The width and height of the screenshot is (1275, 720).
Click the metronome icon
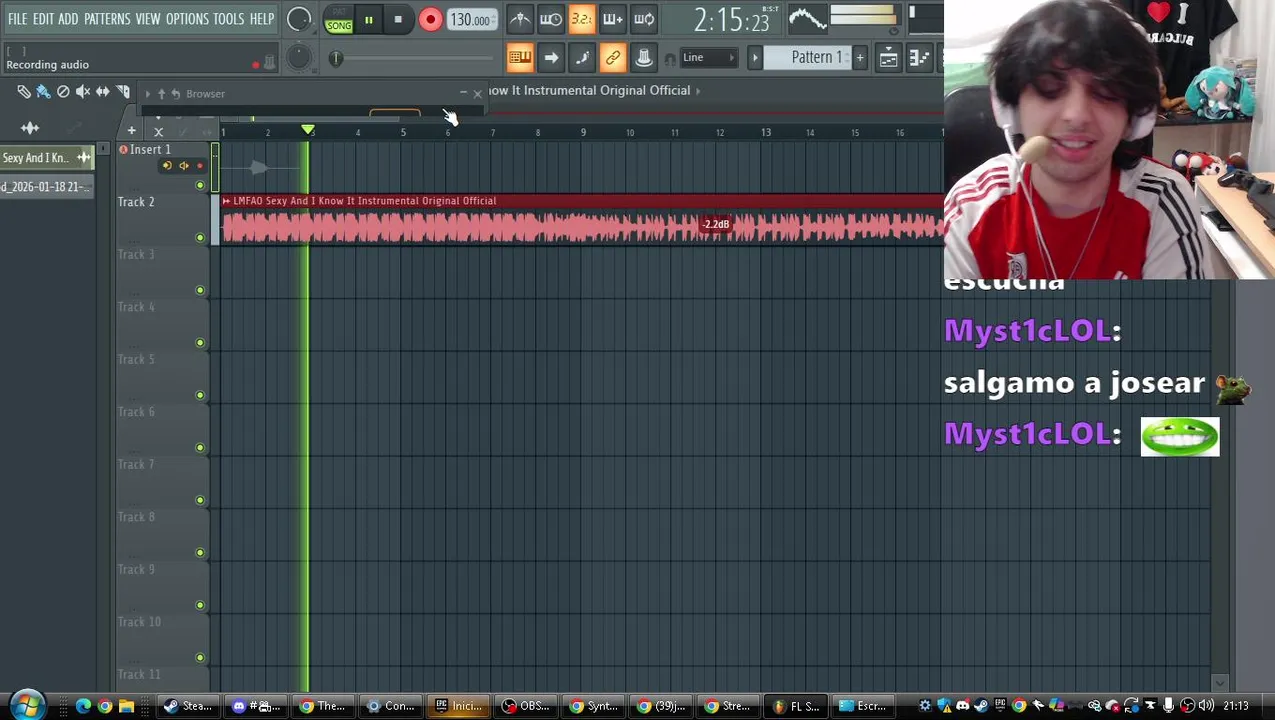(520, 19)
